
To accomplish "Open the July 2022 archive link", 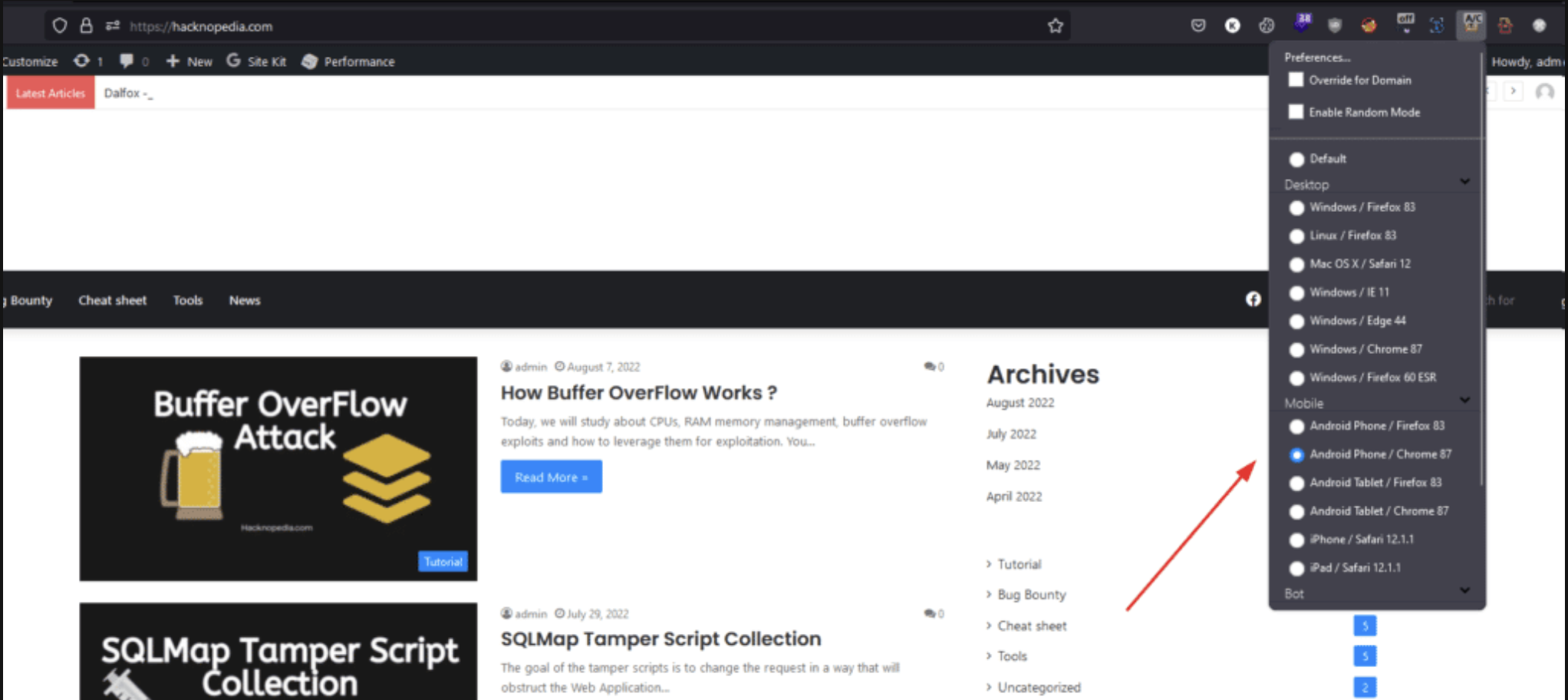I will coord(1011,434).
